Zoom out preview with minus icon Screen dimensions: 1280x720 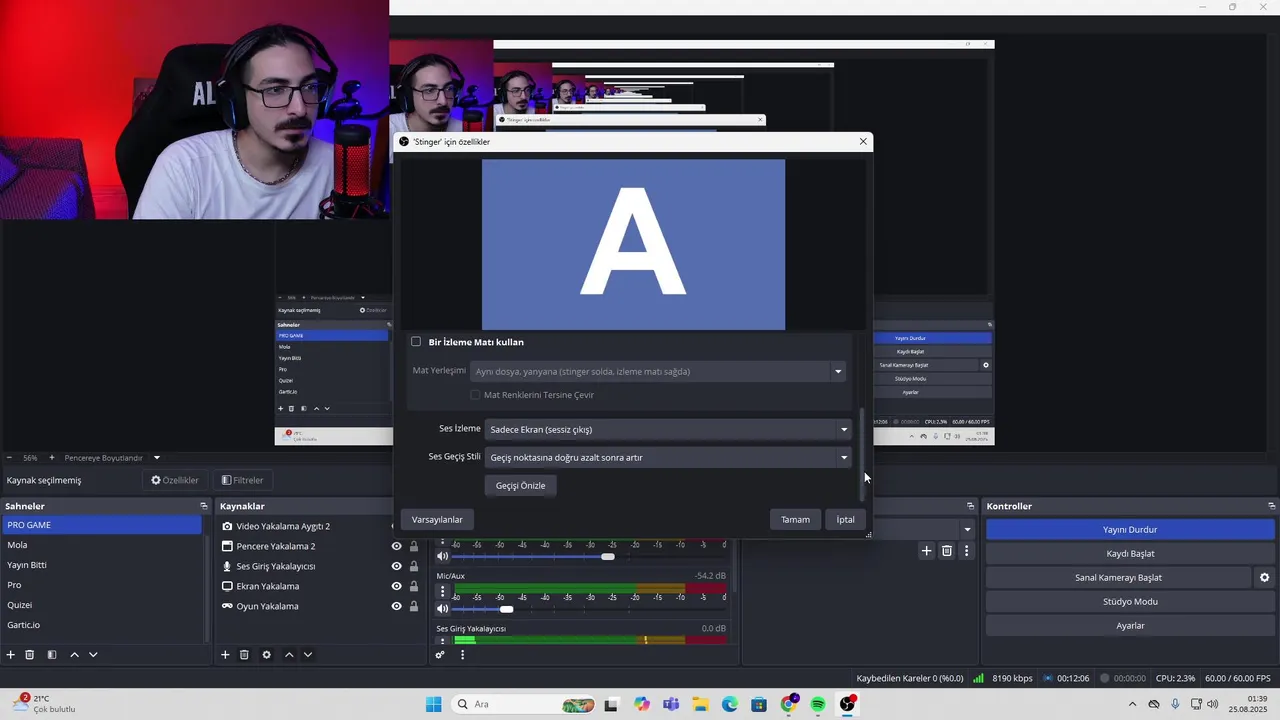(8, 458)
